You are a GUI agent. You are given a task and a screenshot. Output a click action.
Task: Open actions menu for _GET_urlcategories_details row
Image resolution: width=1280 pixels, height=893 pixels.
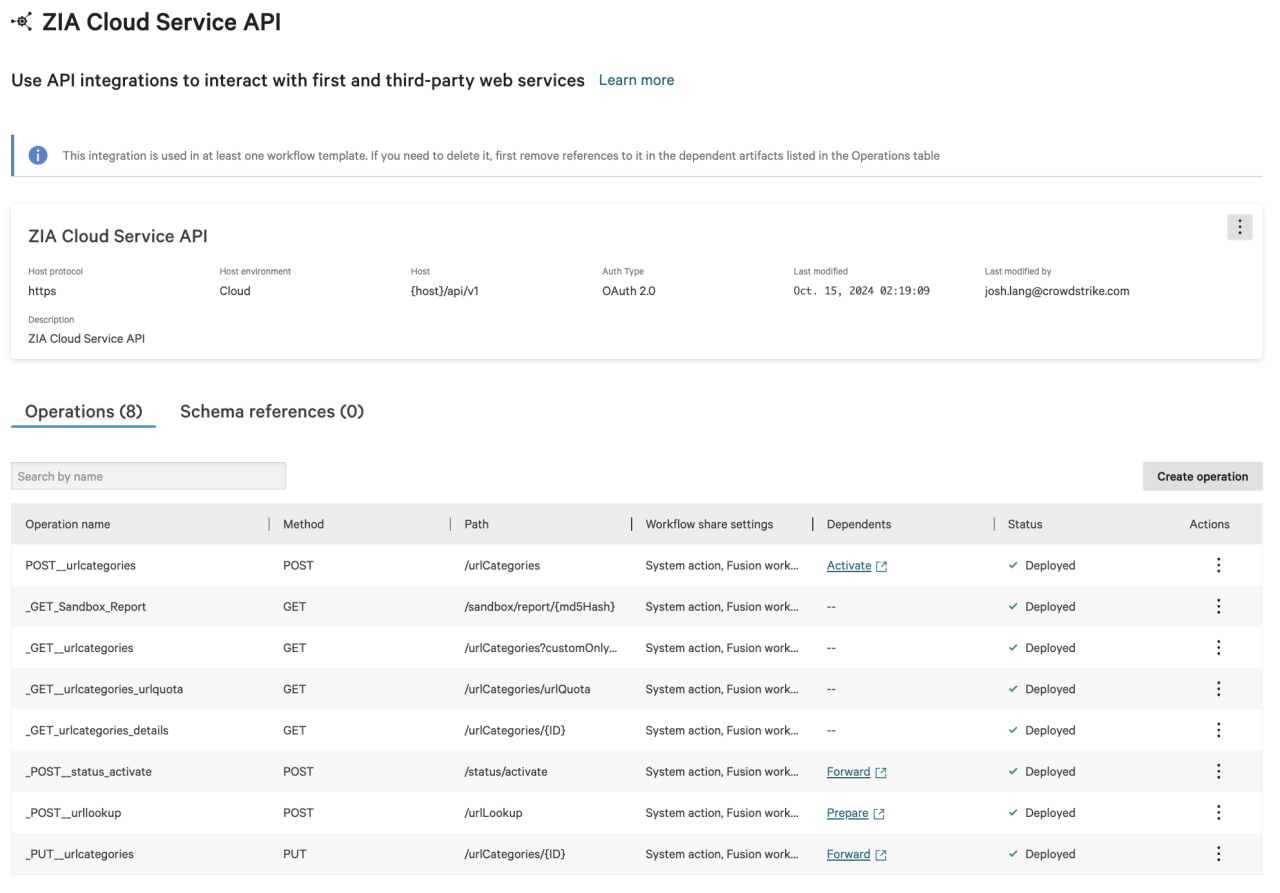(1218, 730)
